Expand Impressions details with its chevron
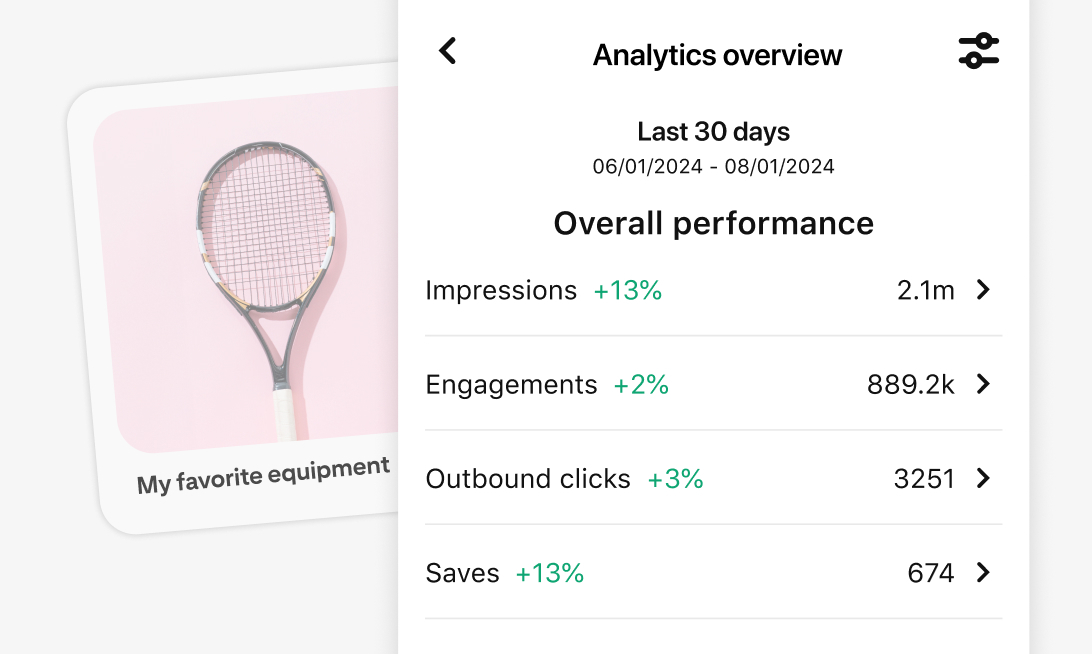 [983, 290]
